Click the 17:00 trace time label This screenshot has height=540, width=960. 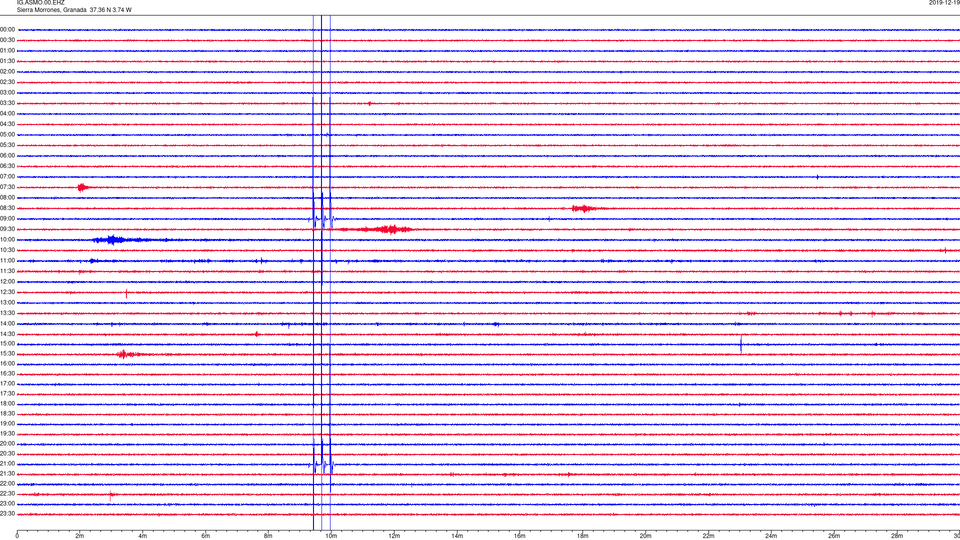coord(8,384)
